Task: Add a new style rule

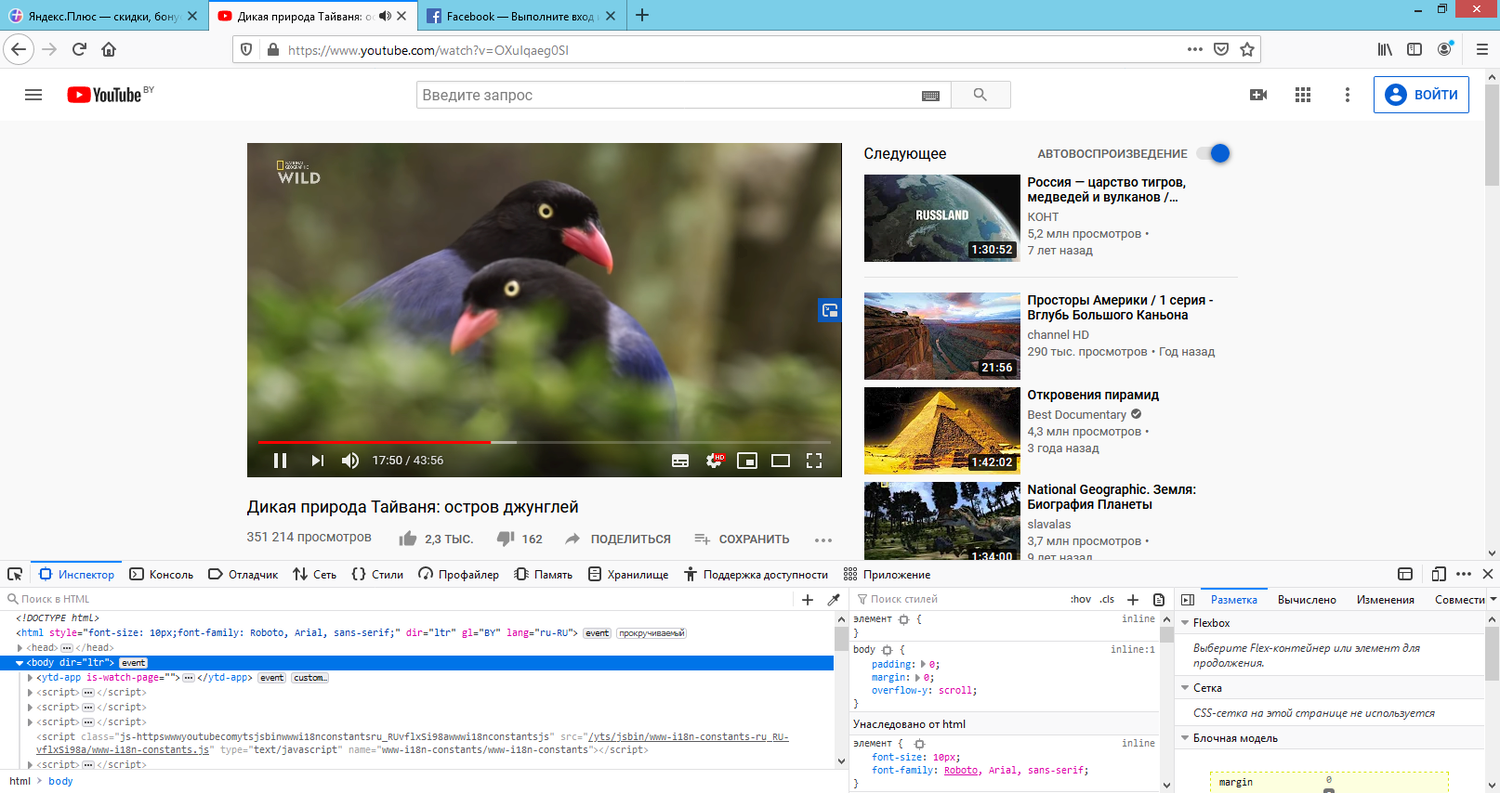Action: [1133, 599]
